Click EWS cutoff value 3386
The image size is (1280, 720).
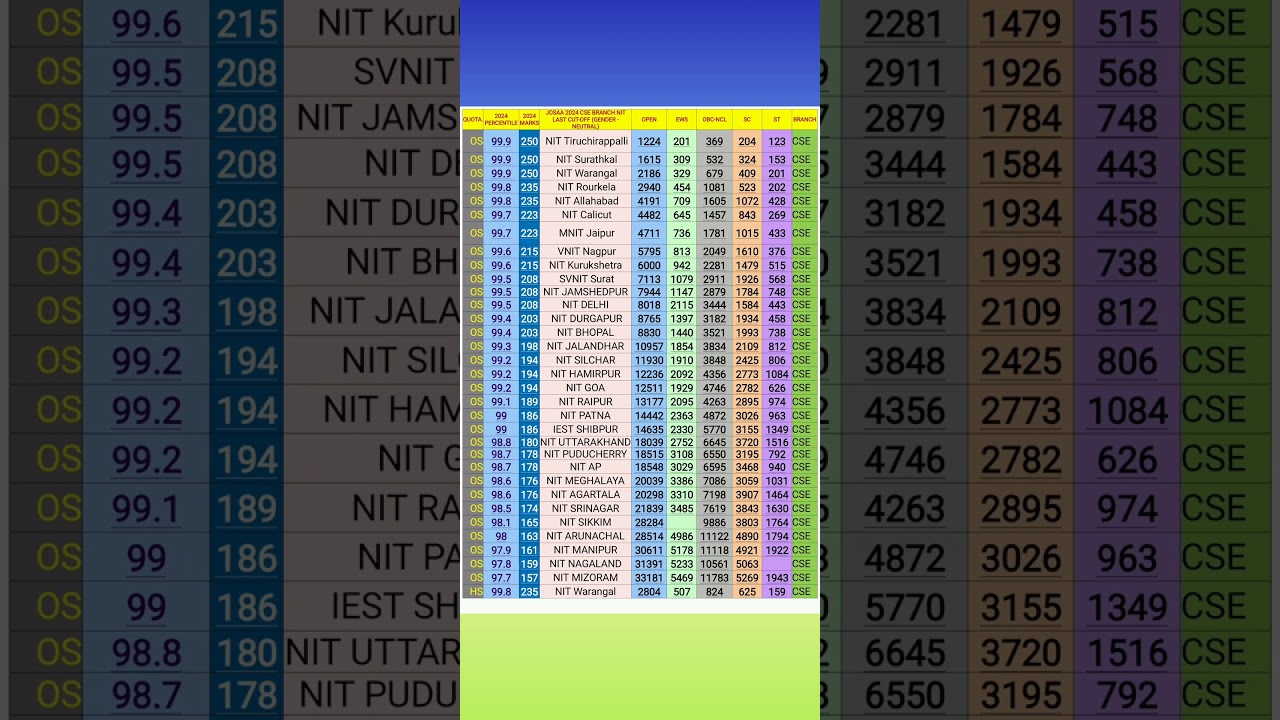(682, 481)
